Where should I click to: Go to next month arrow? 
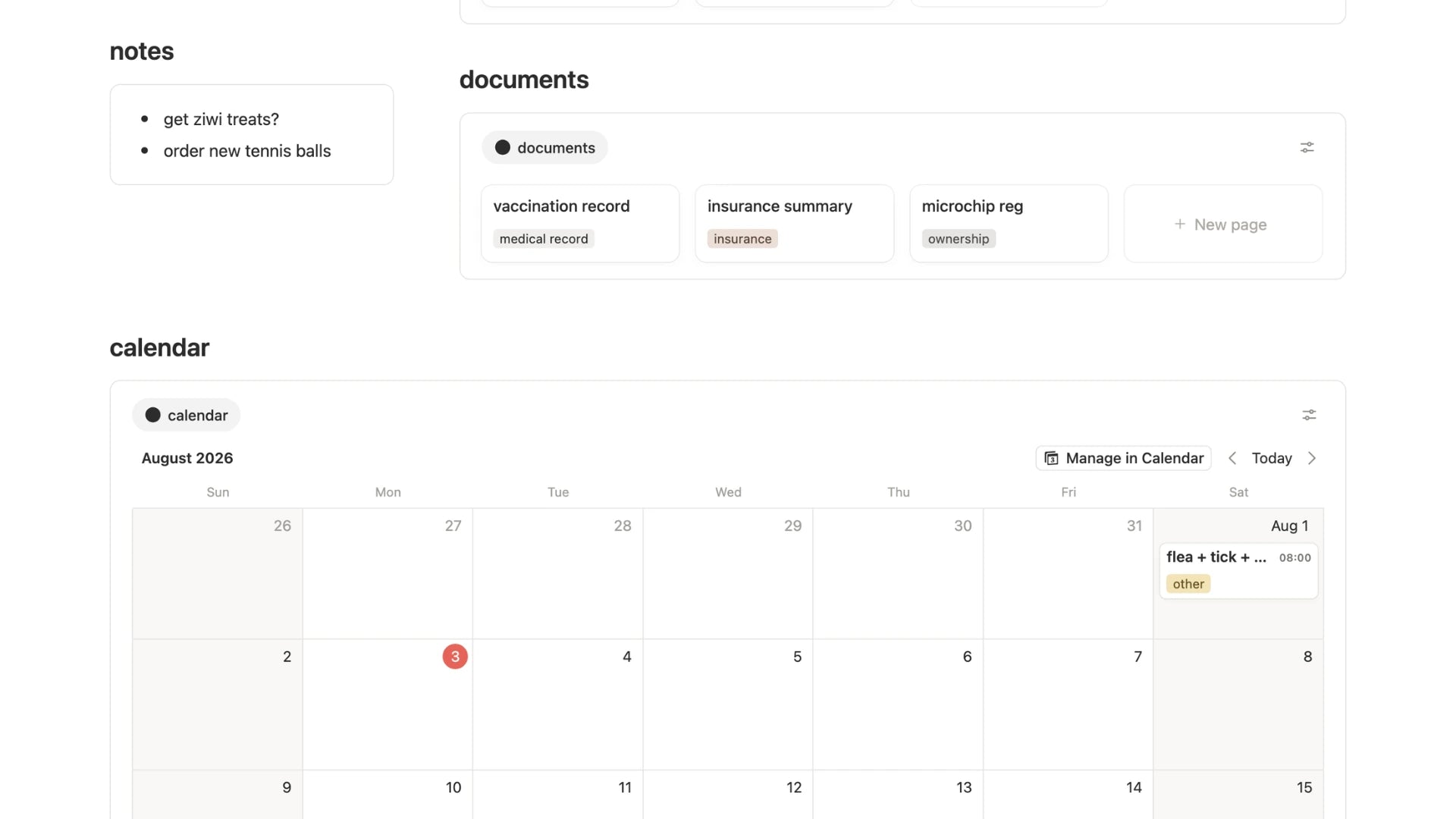[x=1312, y=458]
